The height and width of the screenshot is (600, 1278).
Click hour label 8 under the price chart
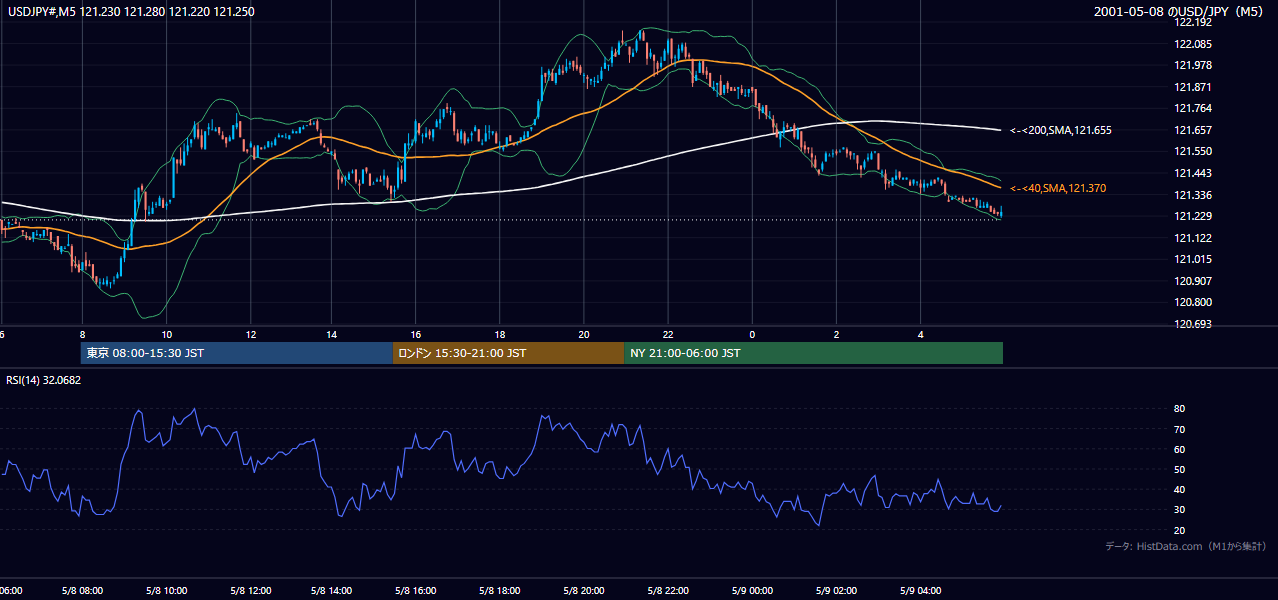(x=83, y=335)
